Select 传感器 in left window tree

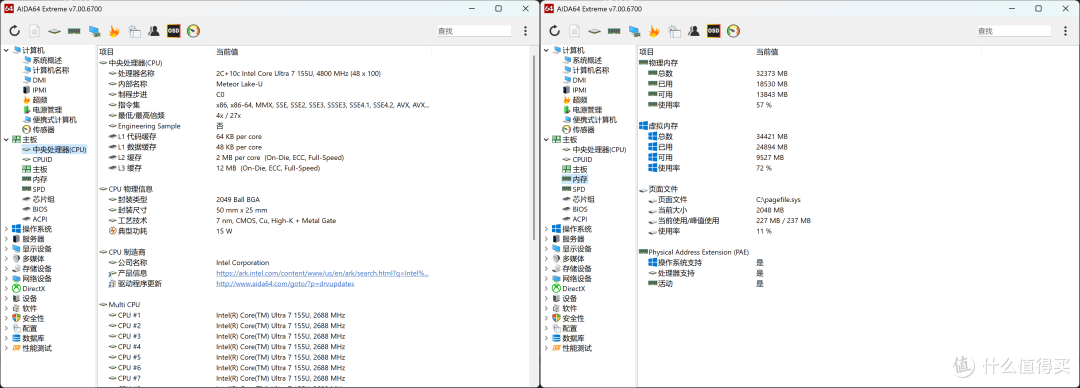coord(43,130)
